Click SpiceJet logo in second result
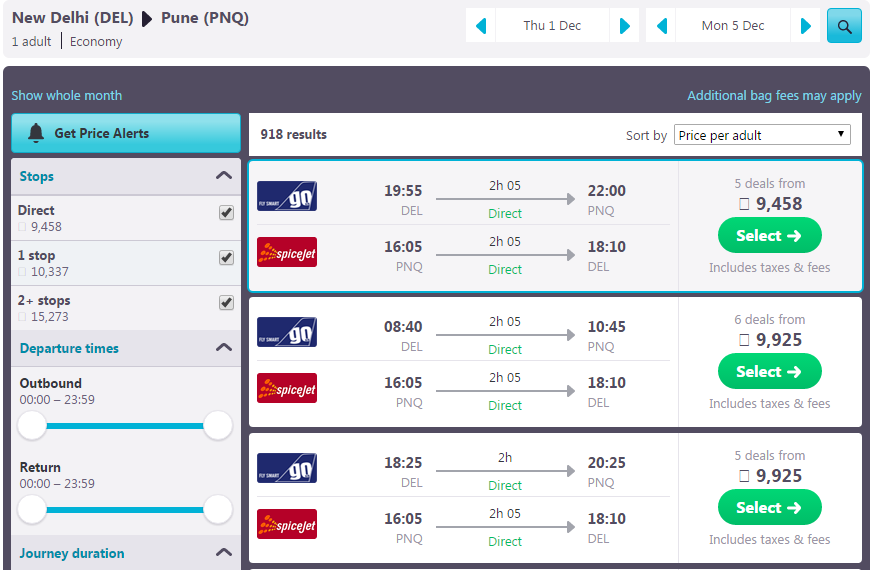Screen dimensions: 871x570 [x=287, y=388]
